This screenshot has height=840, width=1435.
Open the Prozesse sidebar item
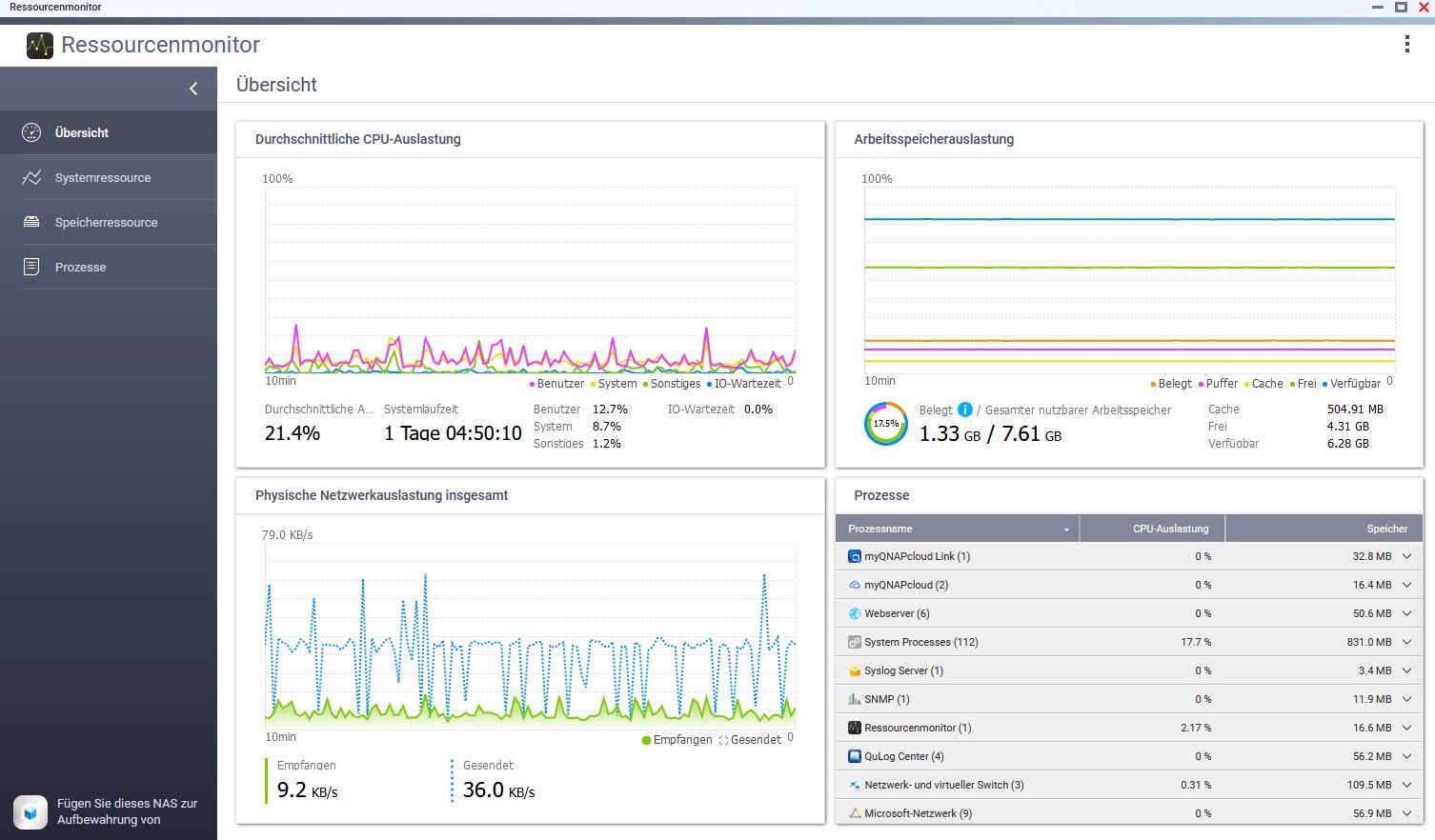(109, 267)
